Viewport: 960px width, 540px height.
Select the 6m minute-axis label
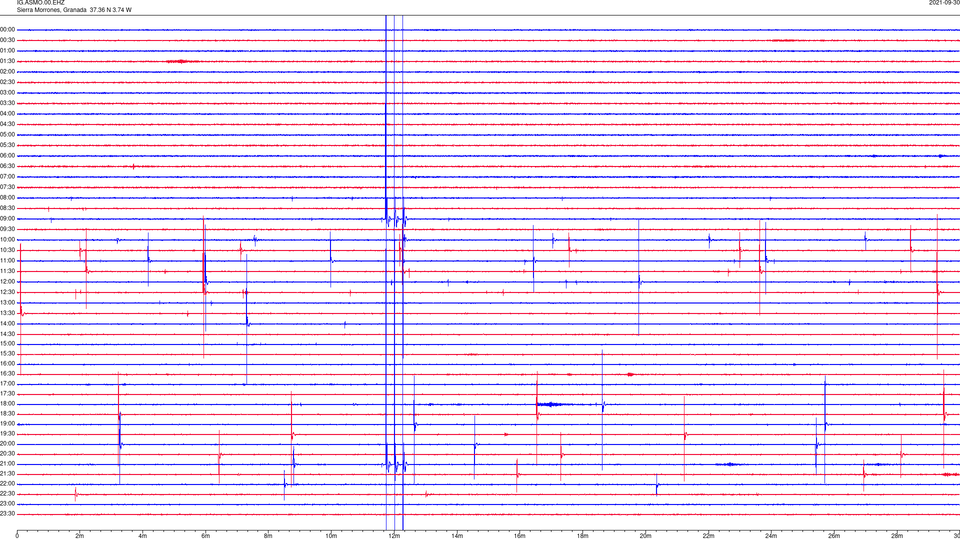pyautogui.click(x=206, y=536)
